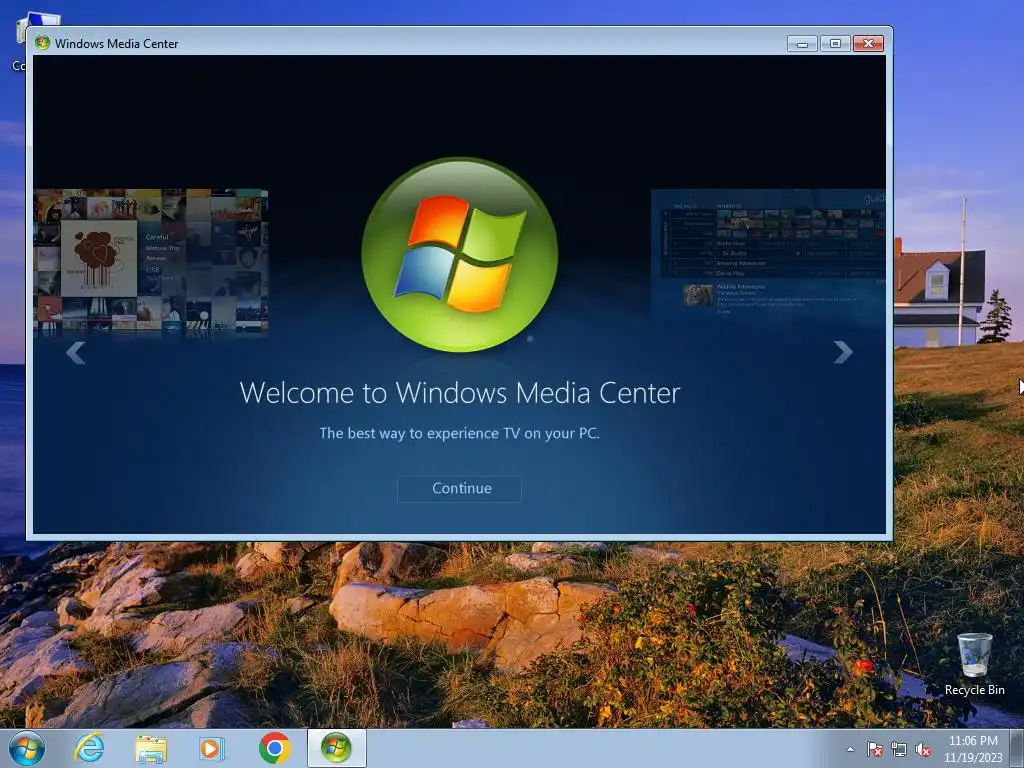This screenshot has height=768, width=1024.
Task: Minimize the Windows Media Center window
Action: (802, 43)
